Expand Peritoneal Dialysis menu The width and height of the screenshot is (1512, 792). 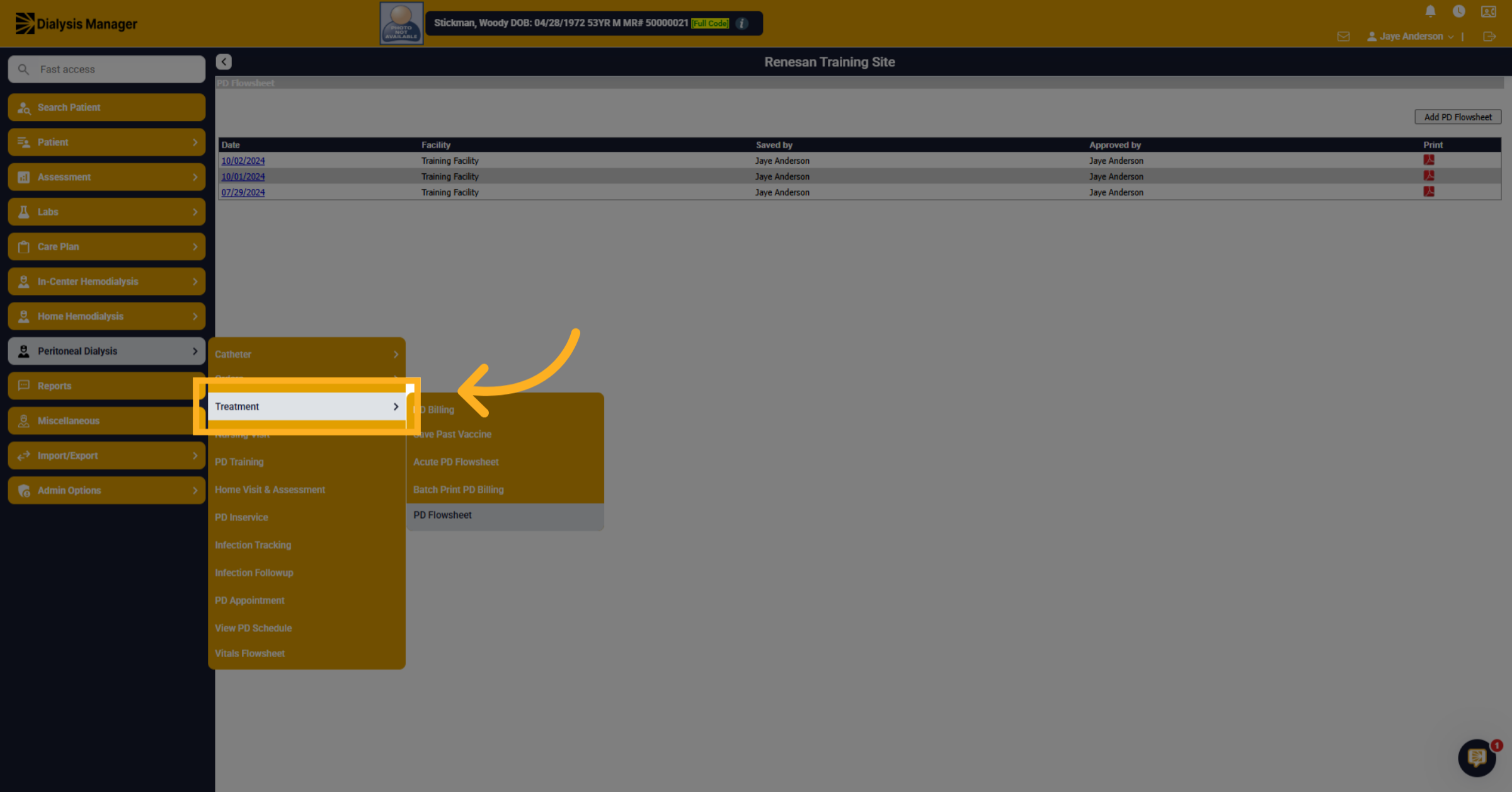pyautogui.click(x=106, y=351)
